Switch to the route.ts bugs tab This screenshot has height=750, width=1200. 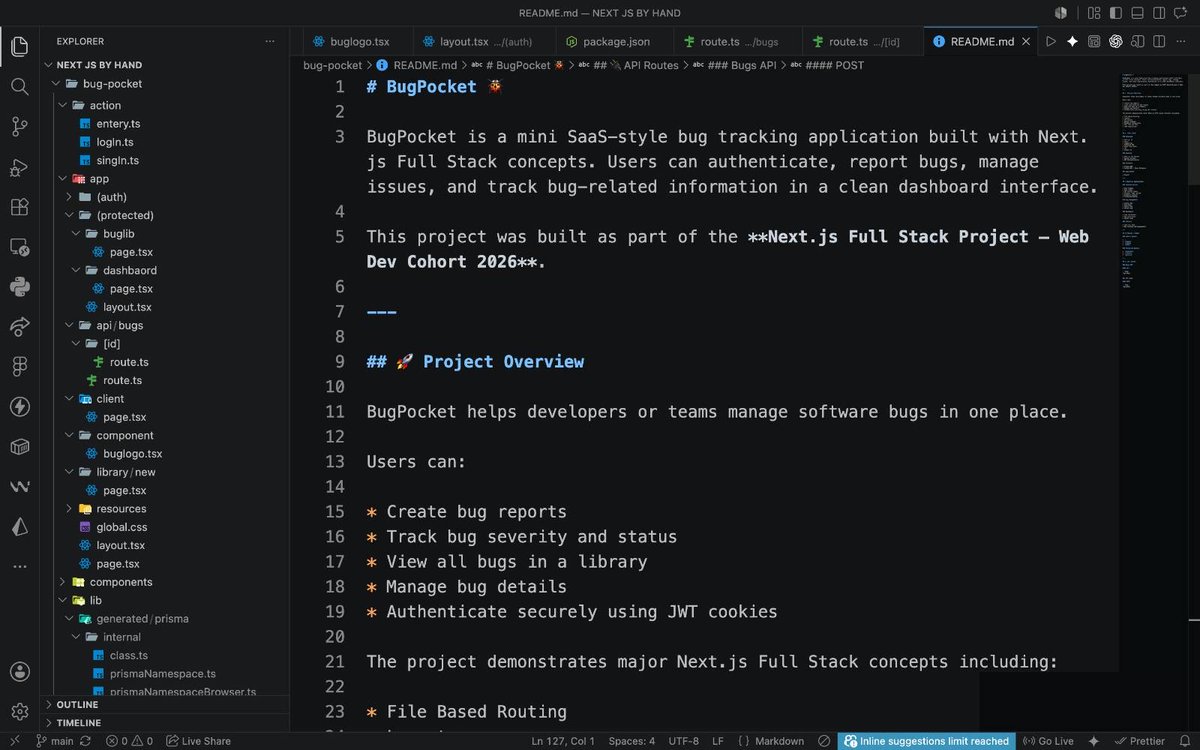[737, 42]
